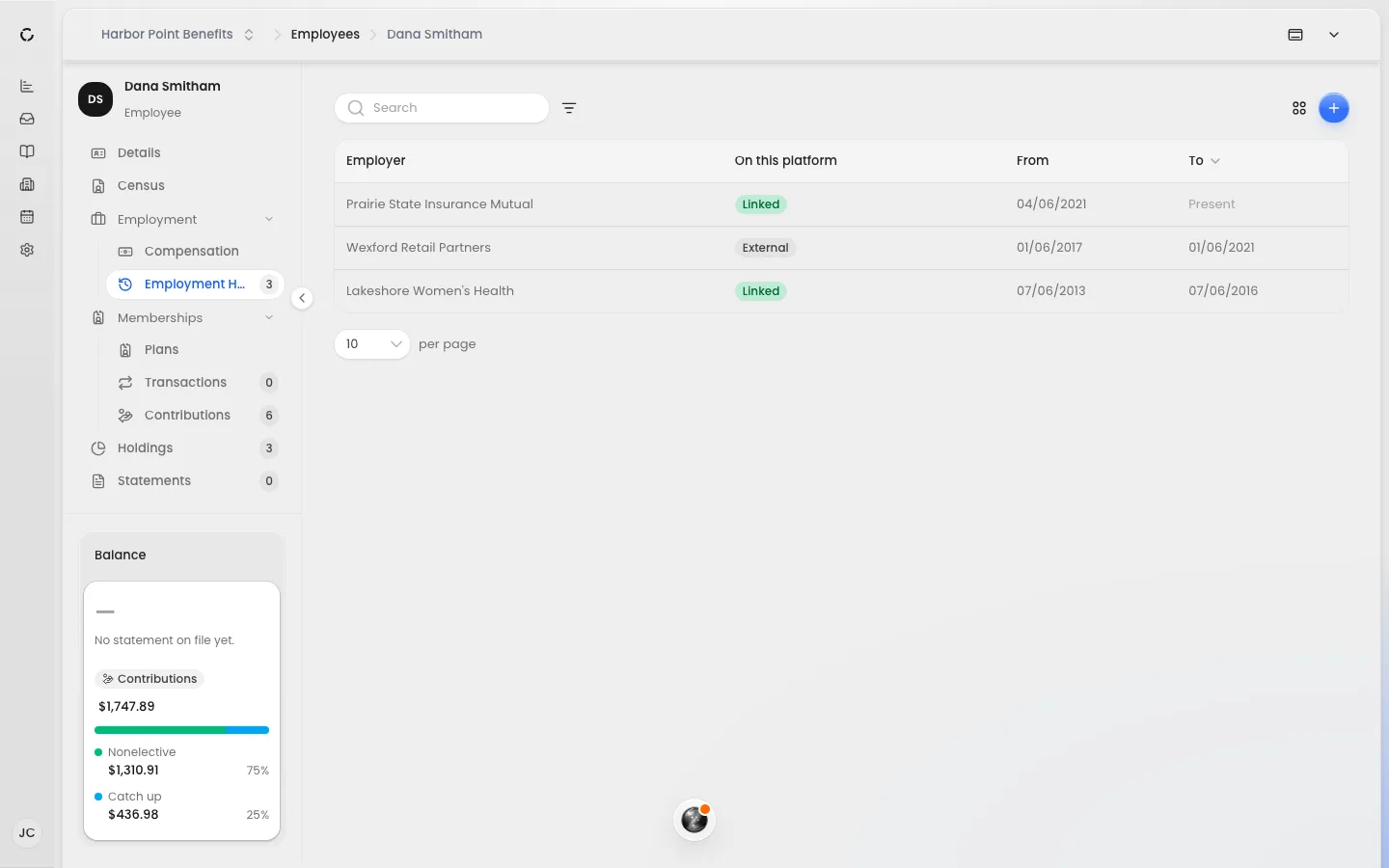Click the Employer column header
1389x868 pixels.
tap(376, 161)
